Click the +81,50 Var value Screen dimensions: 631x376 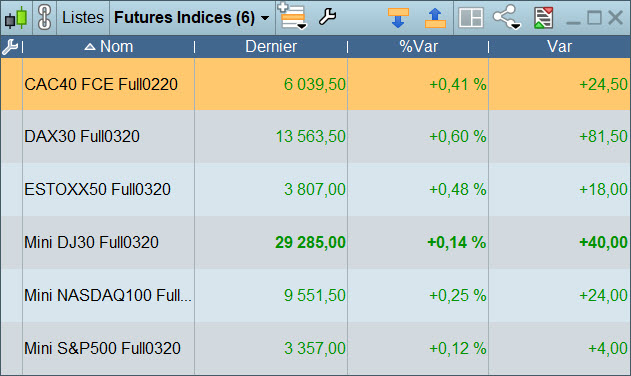(603, 137)
